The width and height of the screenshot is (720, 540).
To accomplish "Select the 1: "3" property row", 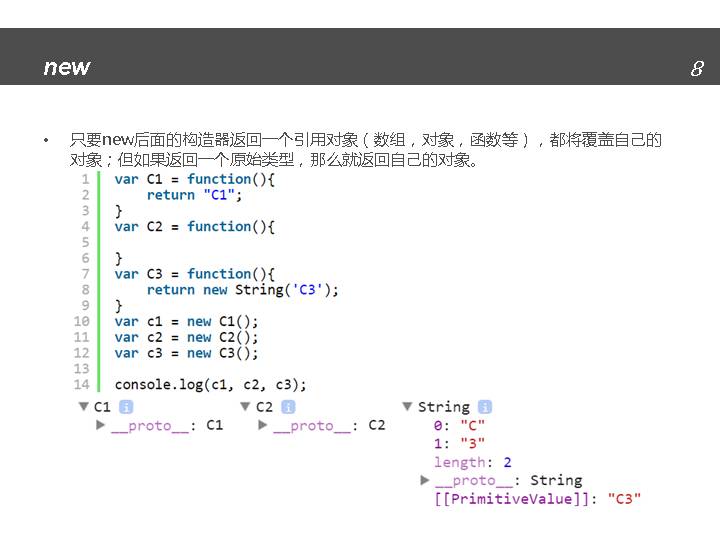I will 459,443.
